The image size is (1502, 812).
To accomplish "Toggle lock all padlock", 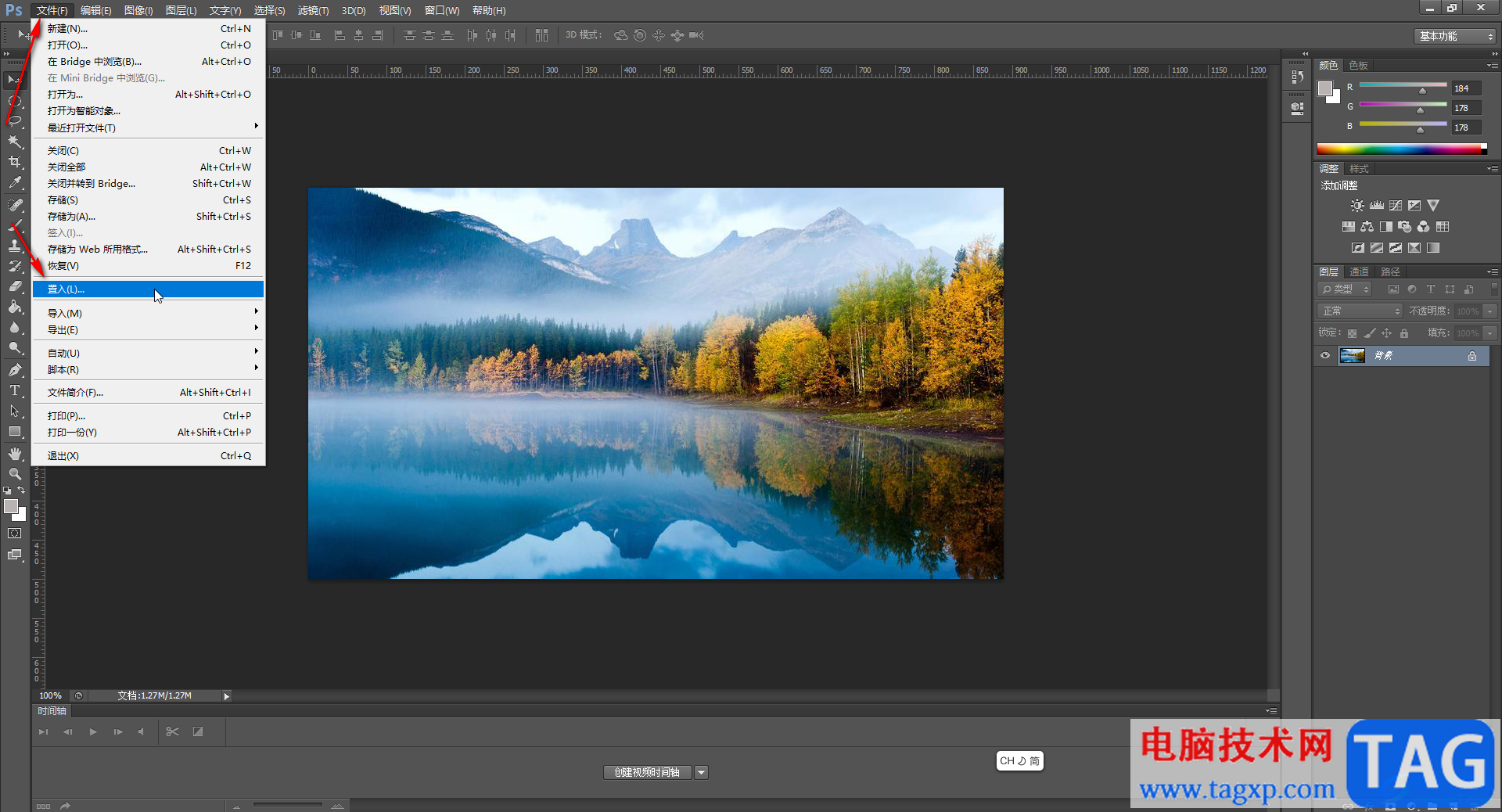I will pos(1404,333).
